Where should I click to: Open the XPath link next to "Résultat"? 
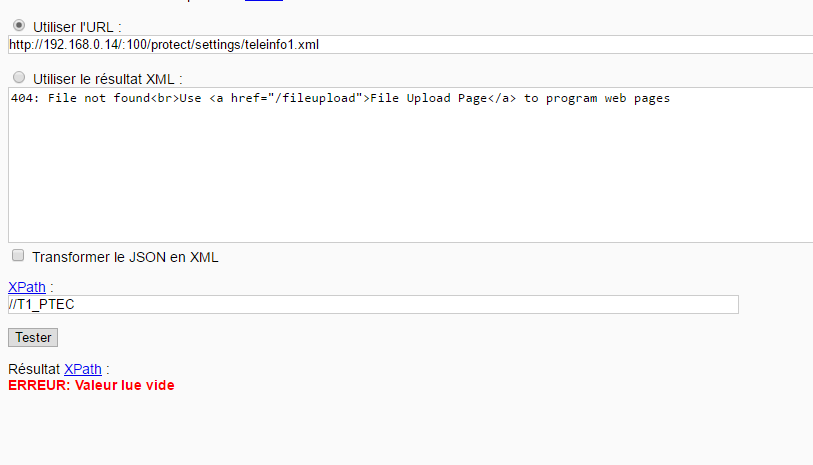coord(83,369)
